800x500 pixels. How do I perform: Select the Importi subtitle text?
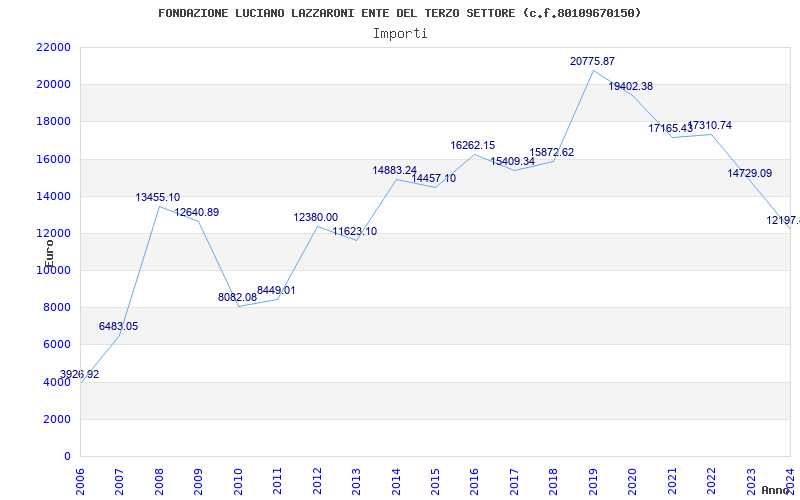click(x=399, y=34)
